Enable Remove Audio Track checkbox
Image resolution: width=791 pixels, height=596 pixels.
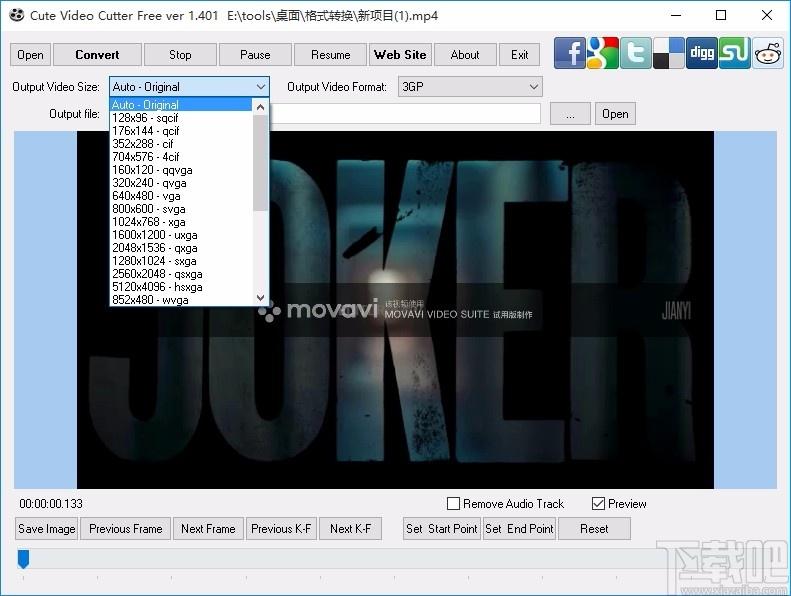454,504
